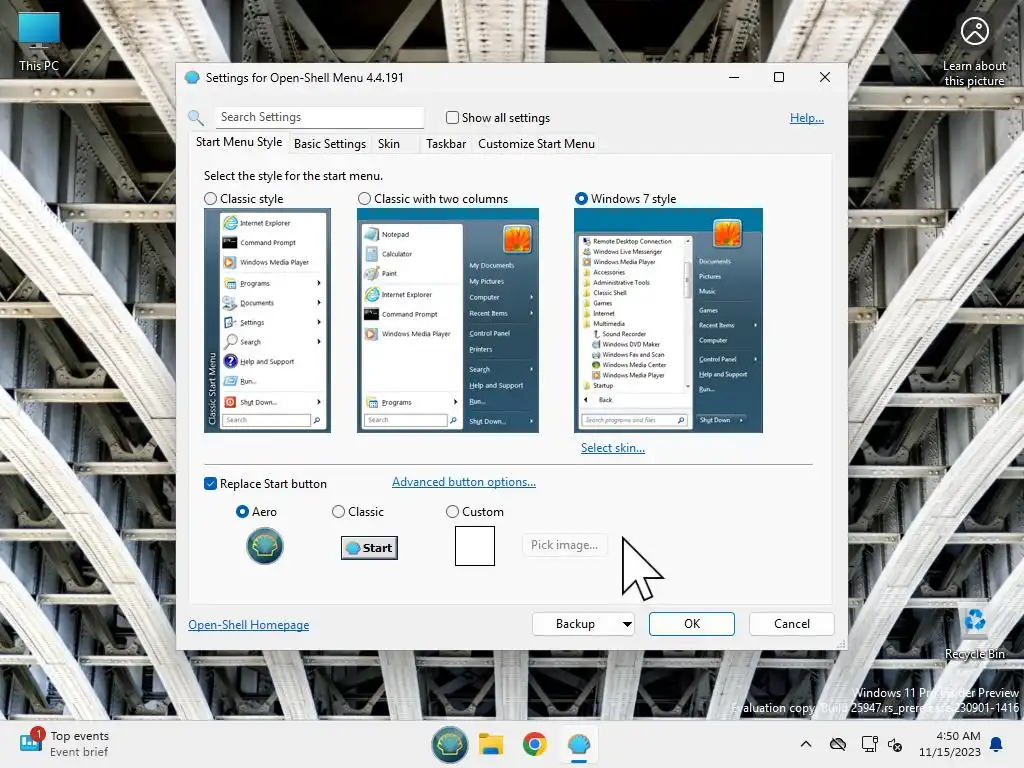Enable the Show all settings checkbox
The height and width of the screenshot is (768, 1024).
pos(452,118)
